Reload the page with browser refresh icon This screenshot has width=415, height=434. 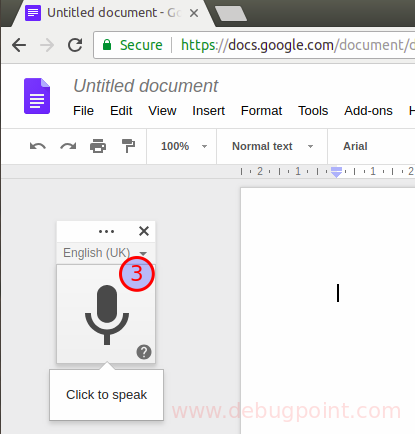click(75, 45)
